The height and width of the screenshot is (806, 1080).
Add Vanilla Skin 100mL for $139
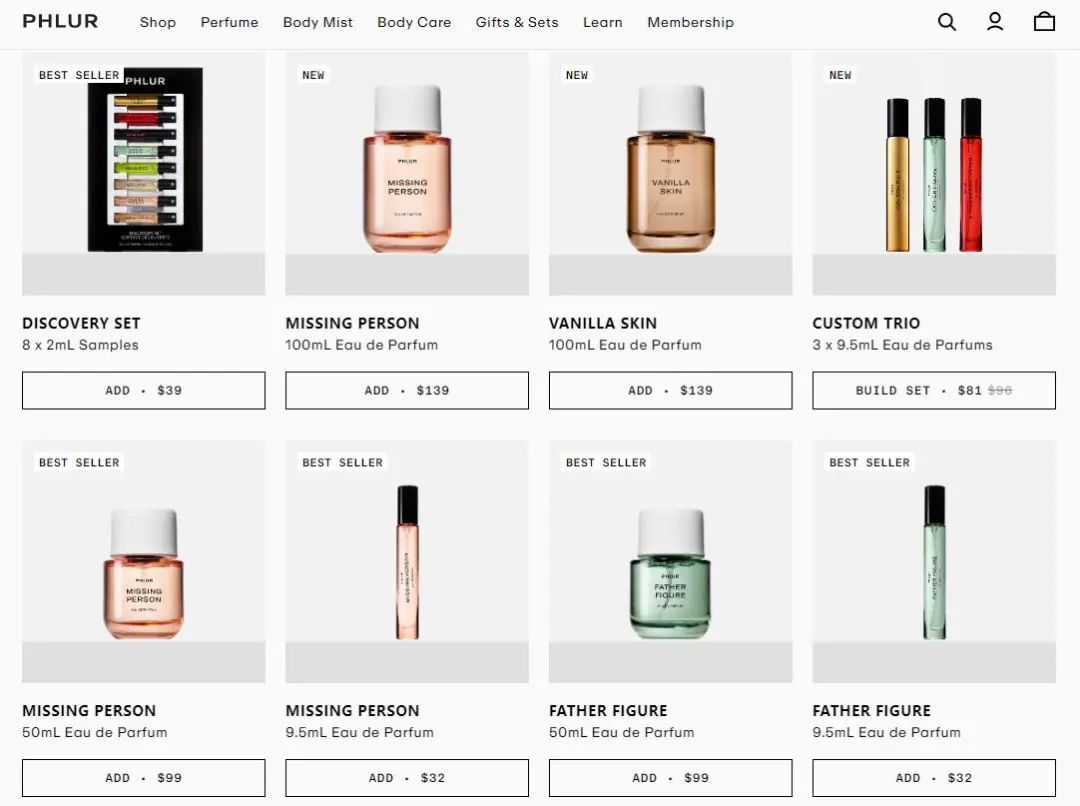coord(670,391)
